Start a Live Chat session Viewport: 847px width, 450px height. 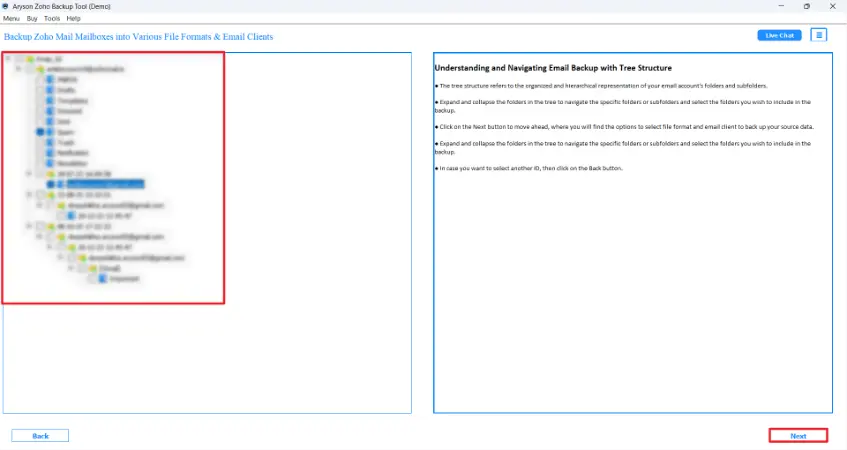coord(779,35)
